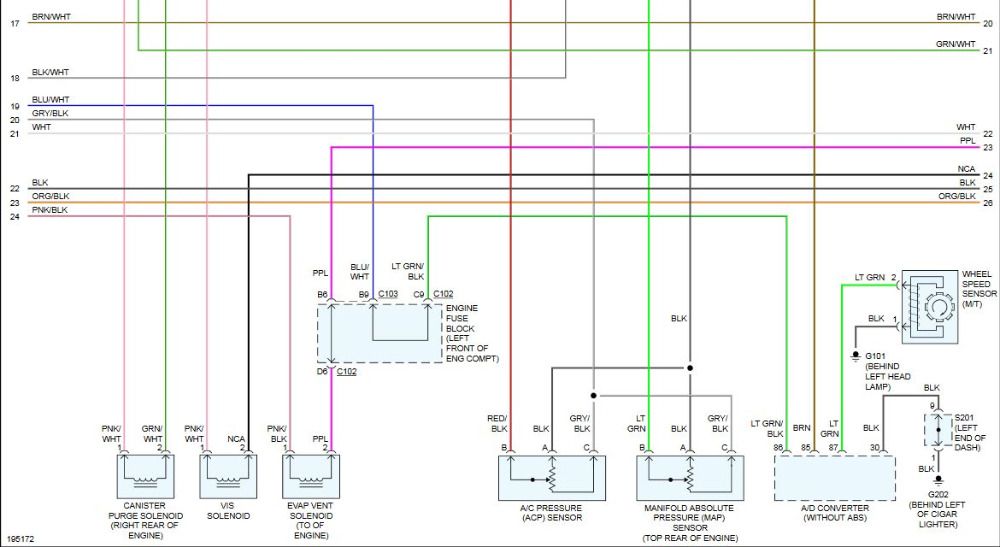Click the G101 ground symbol
Screen dimensions: 1000x547
(855, 356)
